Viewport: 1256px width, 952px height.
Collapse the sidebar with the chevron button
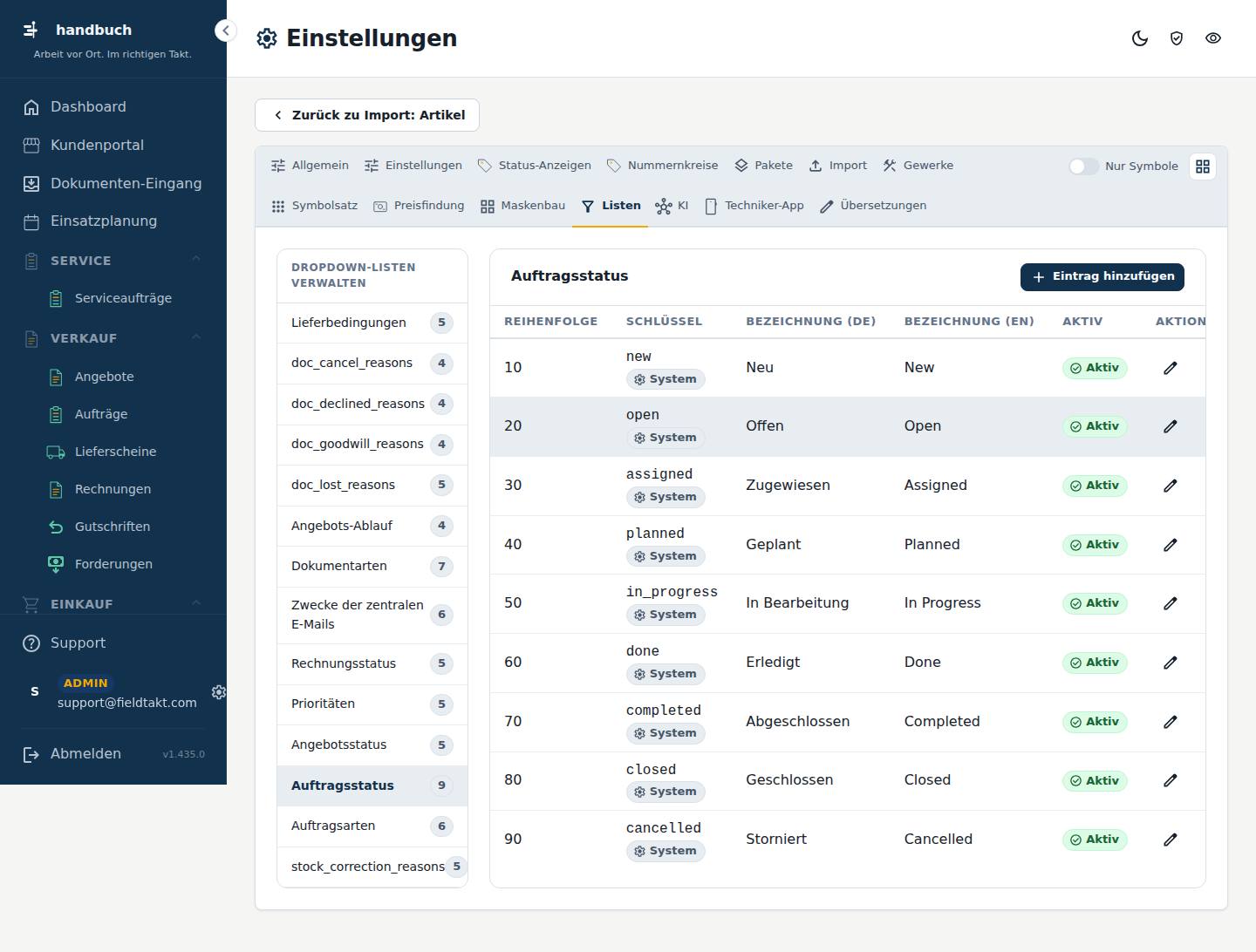(225, 31)
